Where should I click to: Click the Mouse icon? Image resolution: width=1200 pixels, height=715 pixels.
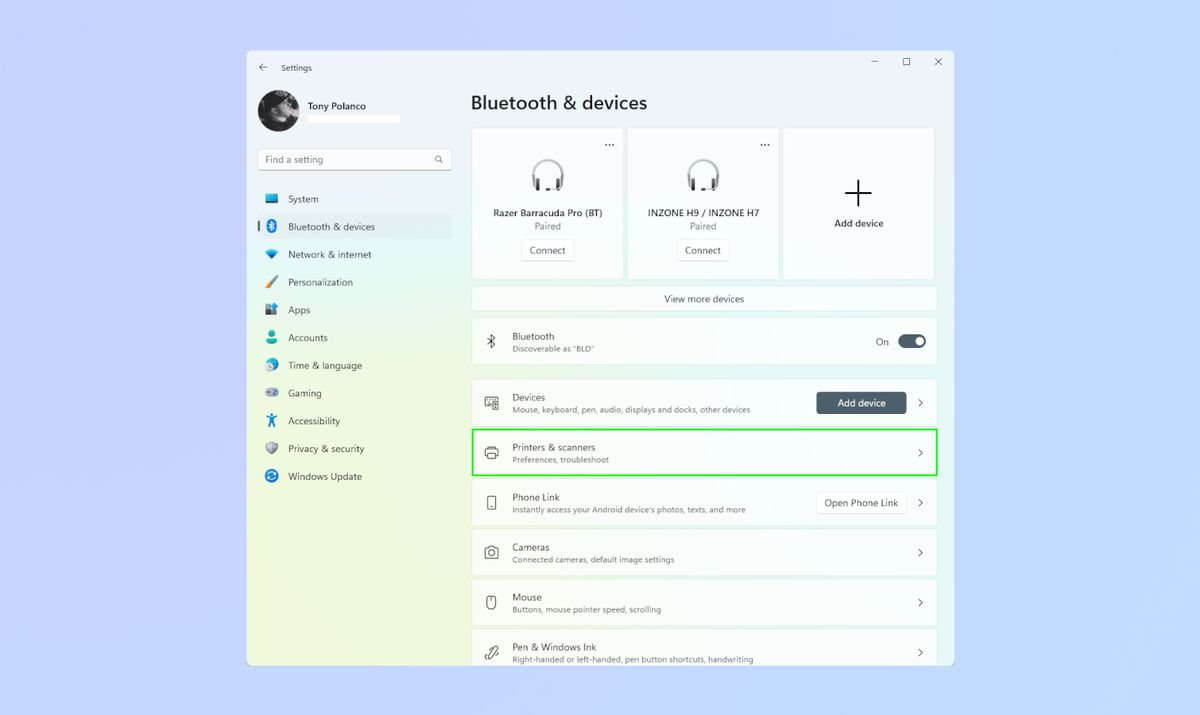(491, 603)
